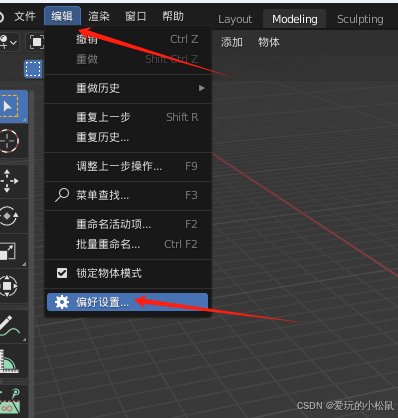
Task: Choose 重命名活动项... entry
Action: [x=128, y=224]
